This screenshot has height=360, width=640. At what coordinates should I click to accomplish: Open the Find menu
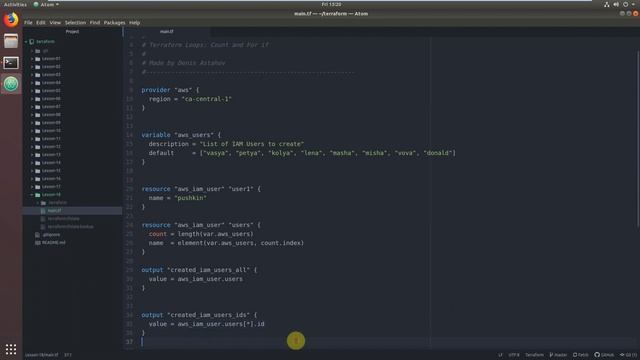pyautogui.click(x=95, y=23)
